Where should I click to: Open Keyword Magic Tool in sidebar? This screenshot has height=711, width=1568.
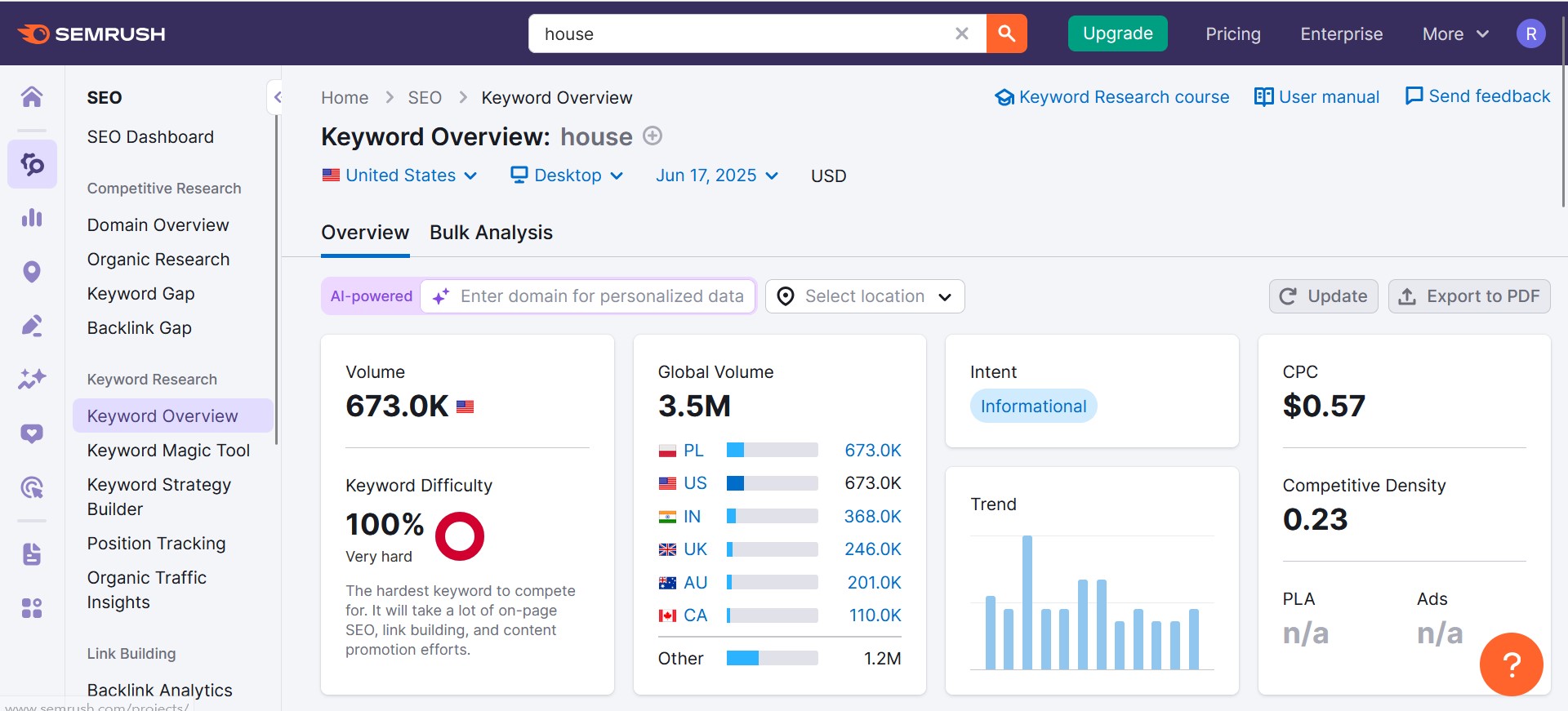coord(168,451)
